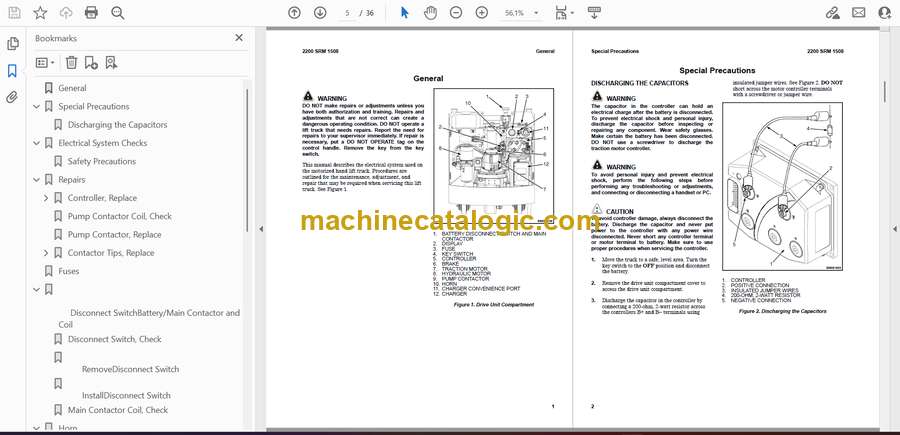
Task: Find current bookmark icon
Action: (111, 63)
